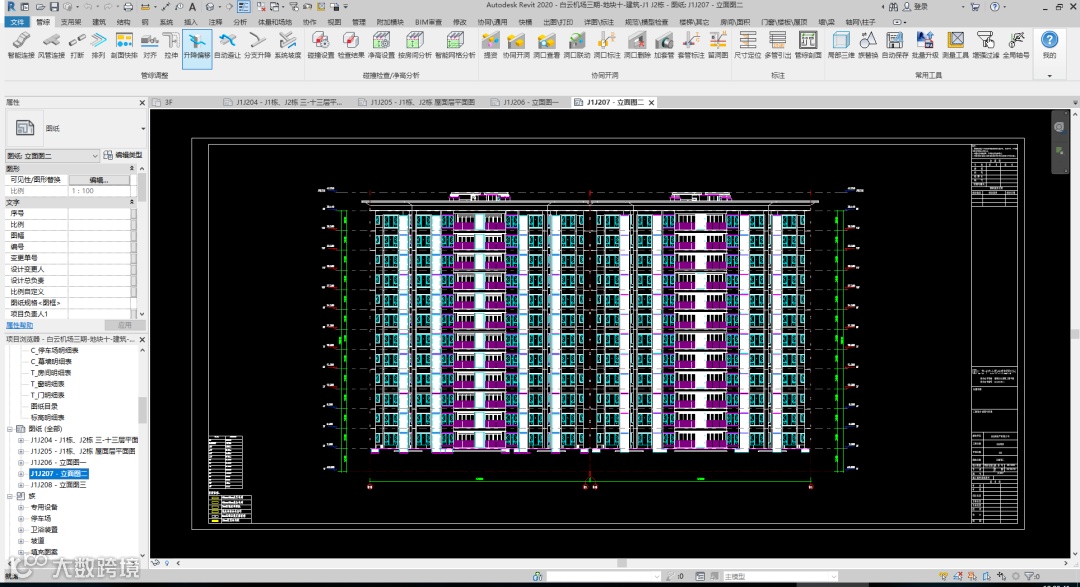Viewport: 1080px width, 587px height.
Task: Select the 测量工具 measure tool
Action: tap(955, 46)
